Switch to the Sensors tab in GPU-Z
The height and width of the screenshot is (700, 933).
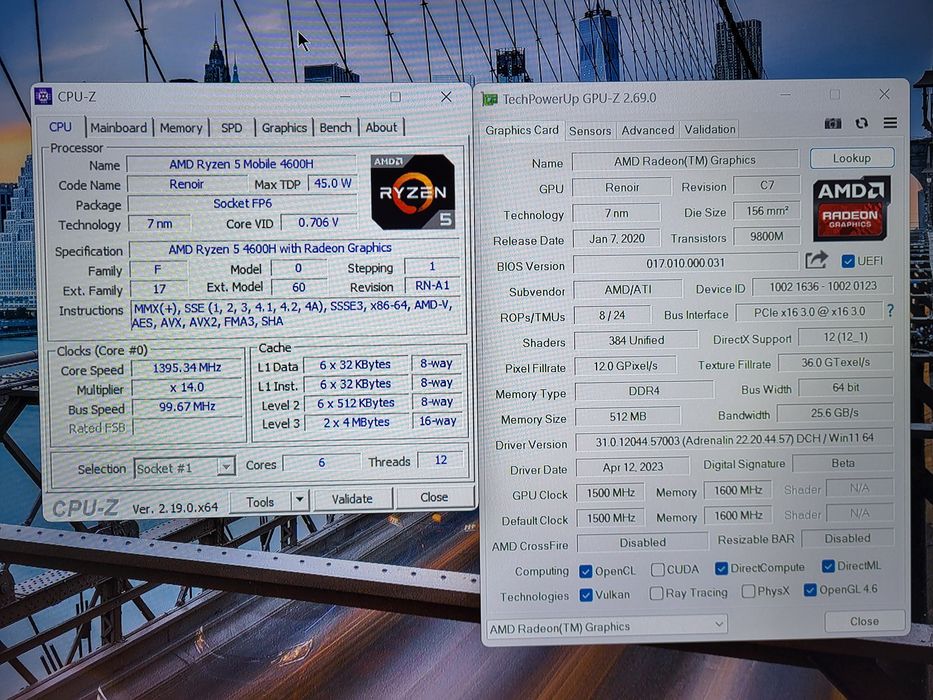tap(590, 130)
